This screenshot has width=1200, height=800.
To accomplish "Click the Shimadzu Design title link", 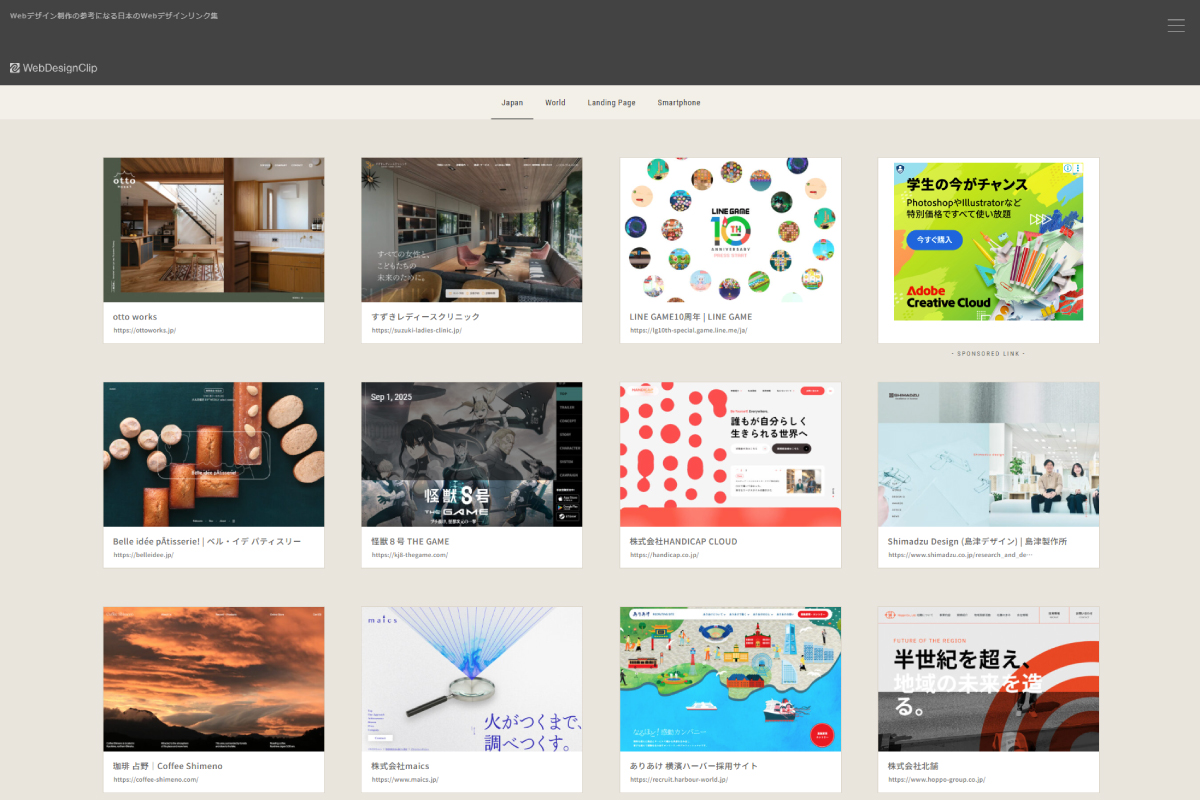I will pyautogui.click(x=977, y=541).
